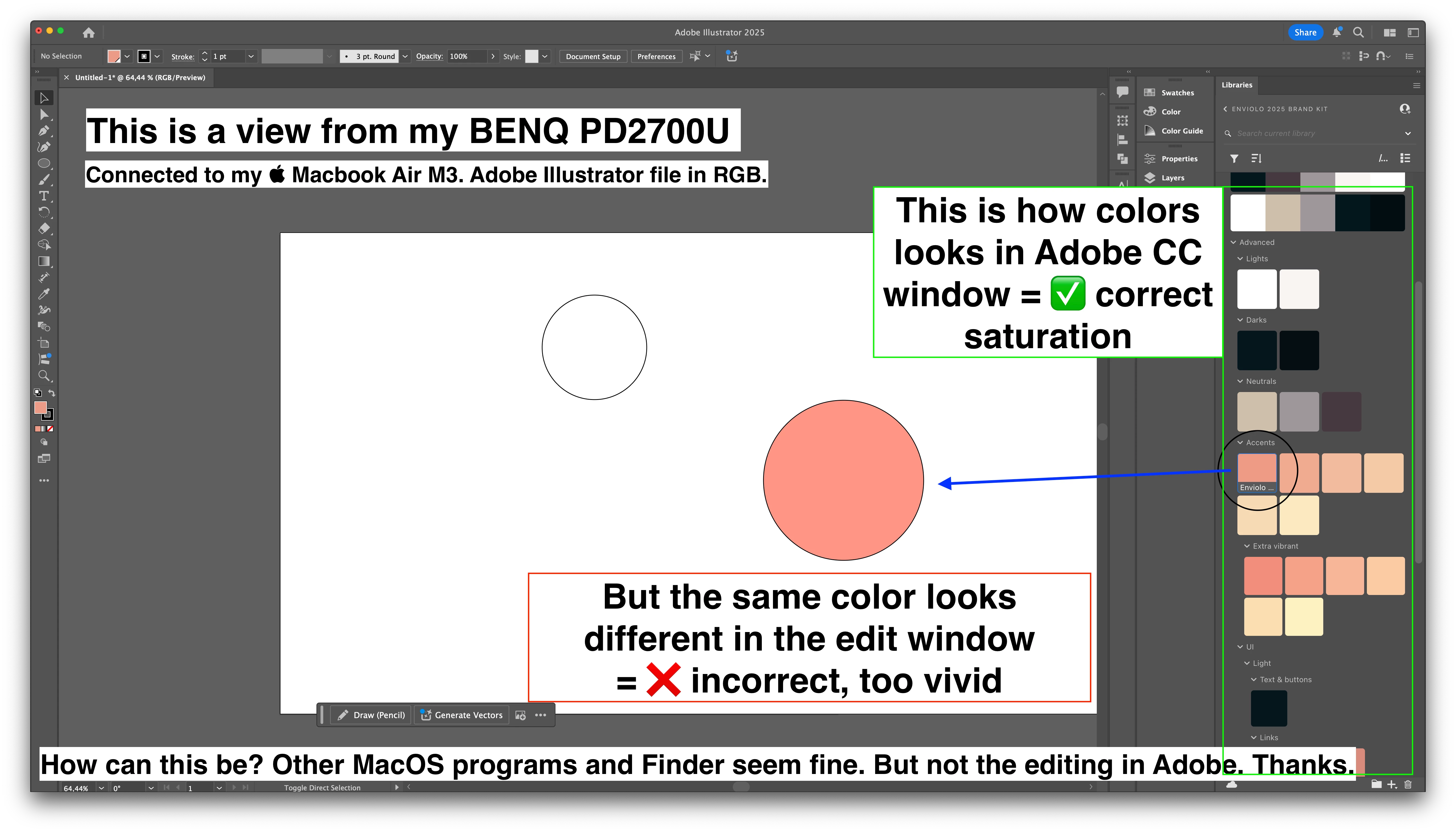Image resolution: width=1456 pixels, height=832 pixels.
Task: Click the Search current library field
Action: tap(1315, 134)
